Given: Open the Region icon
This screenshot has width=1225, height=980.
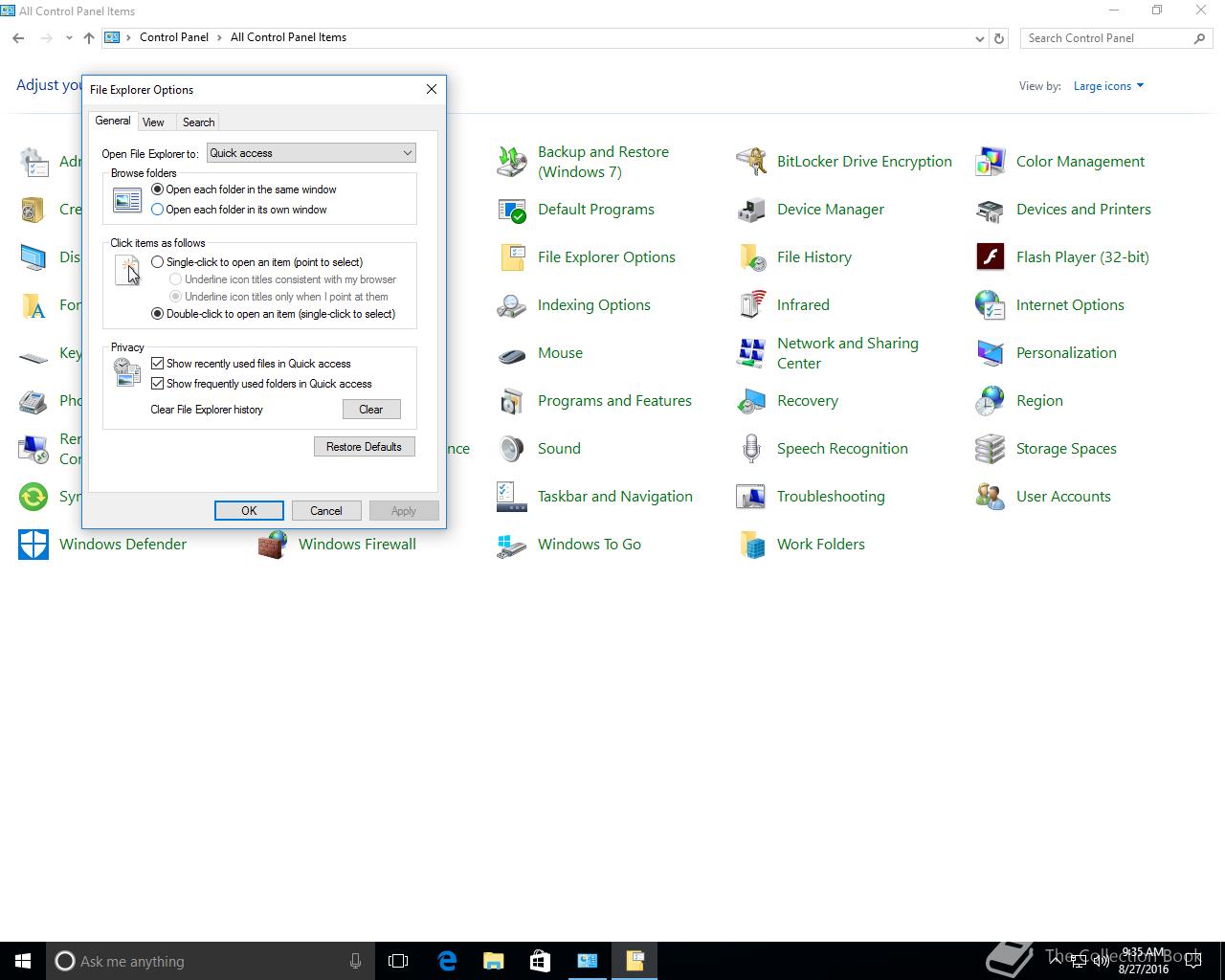Looking at the screenshot, I should point(991,401).
